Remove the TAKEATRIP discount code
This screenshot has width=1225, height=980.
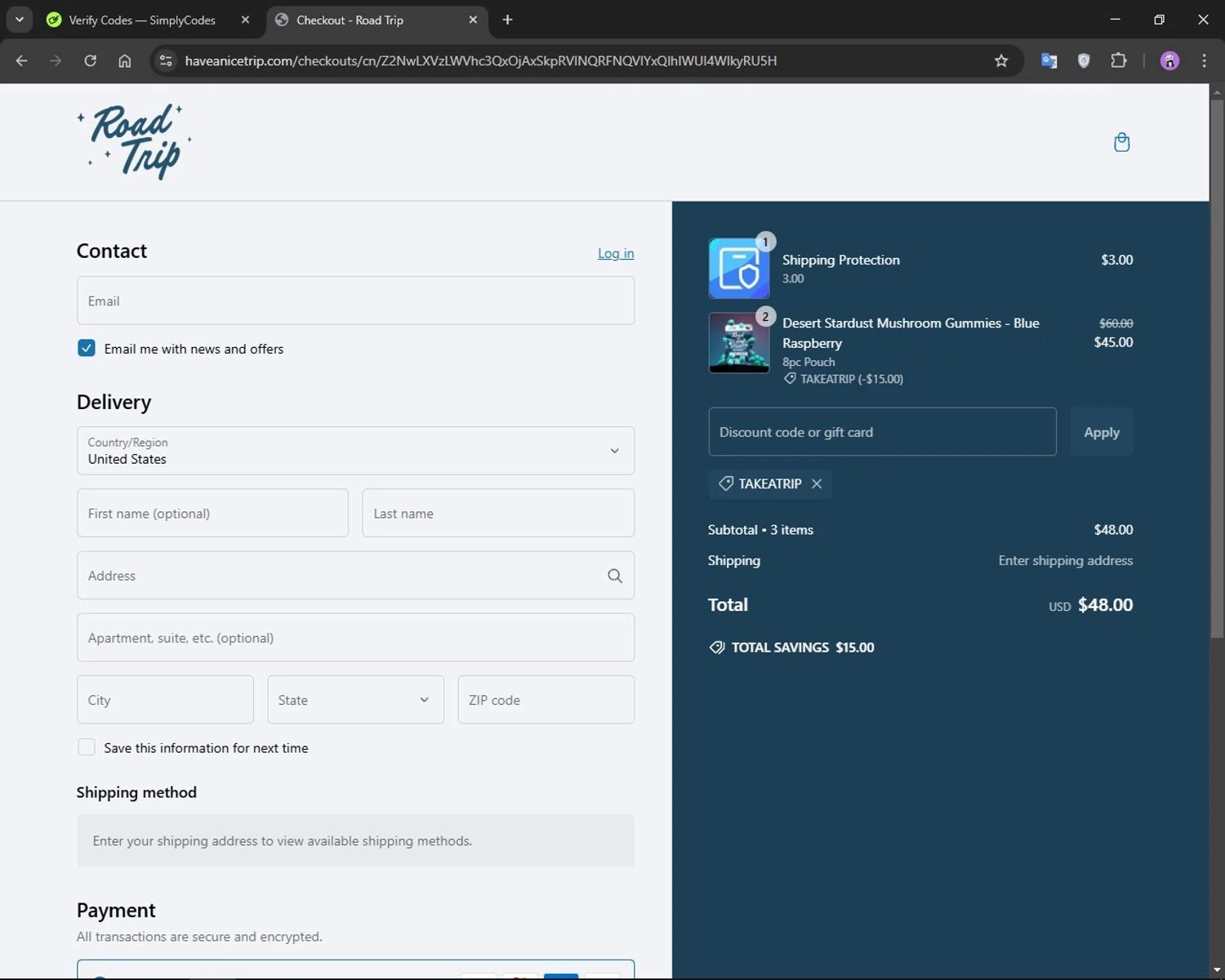(817, 483)
